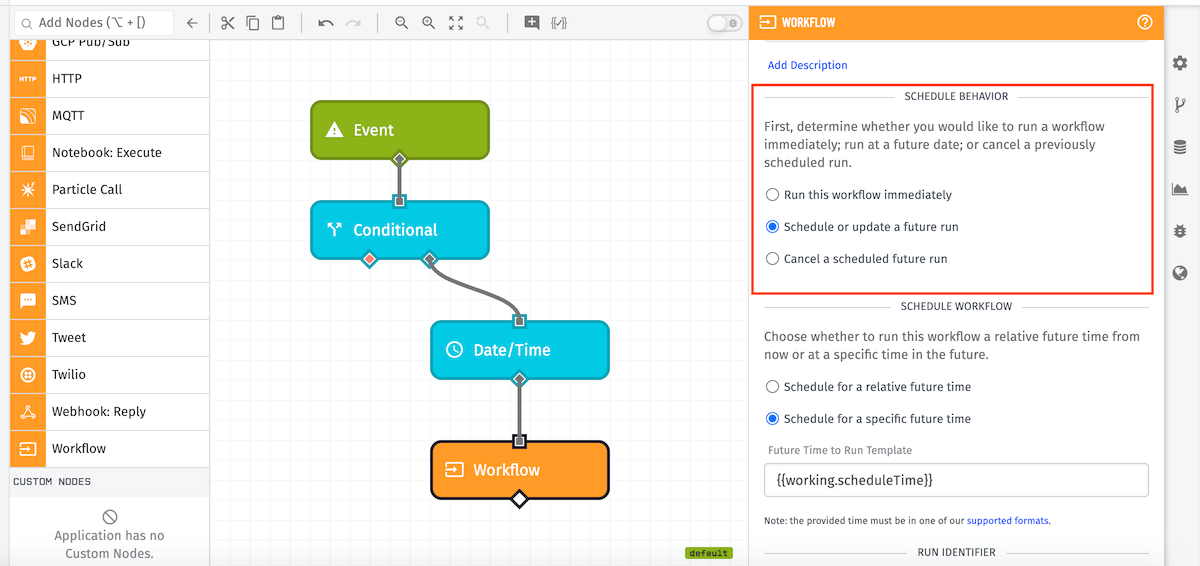Viewport: 1200px width, 566px height.
Task: Select the Date/Time node on canvas
Action: click(519, 350)
